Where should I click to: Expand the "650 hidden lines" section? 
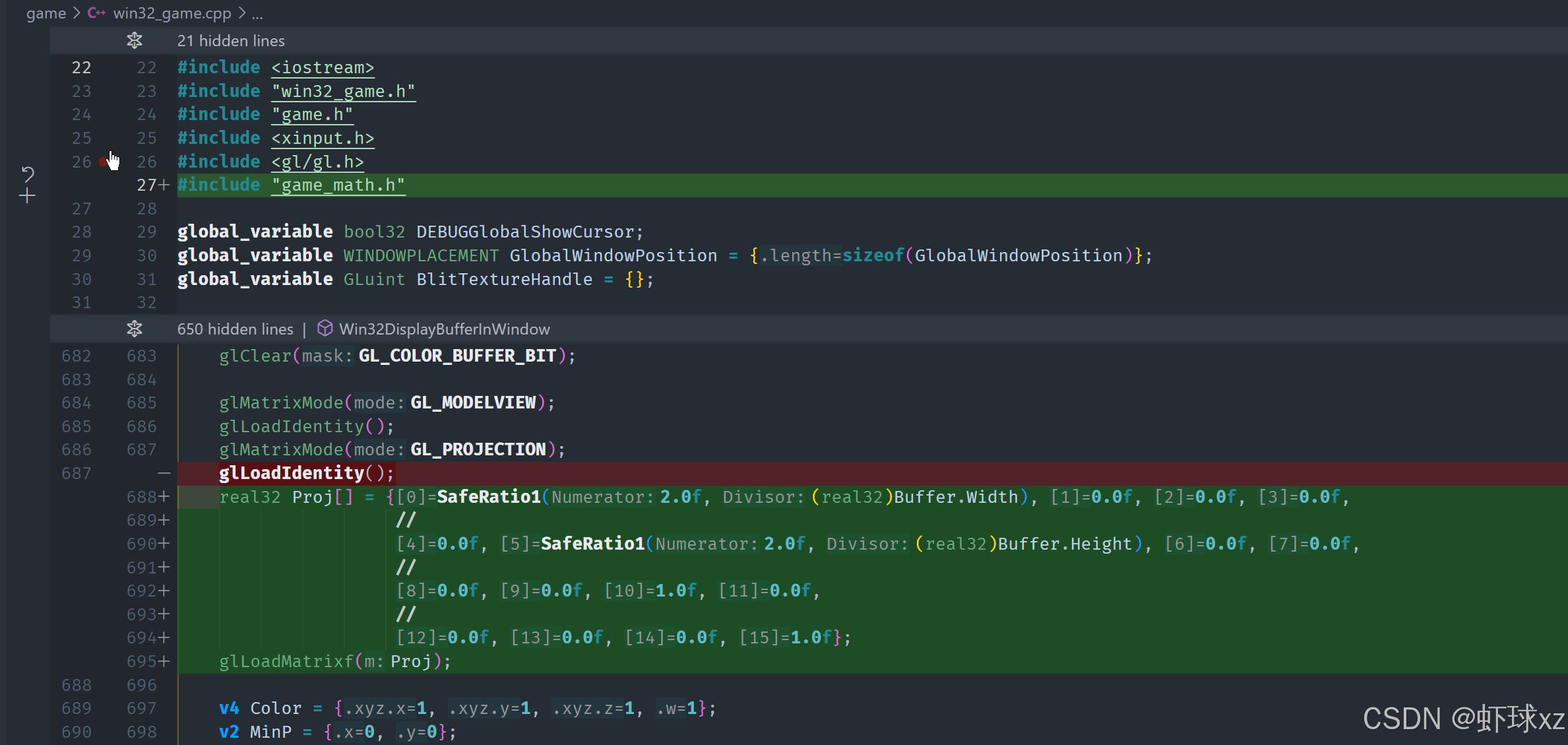(235, 329)
